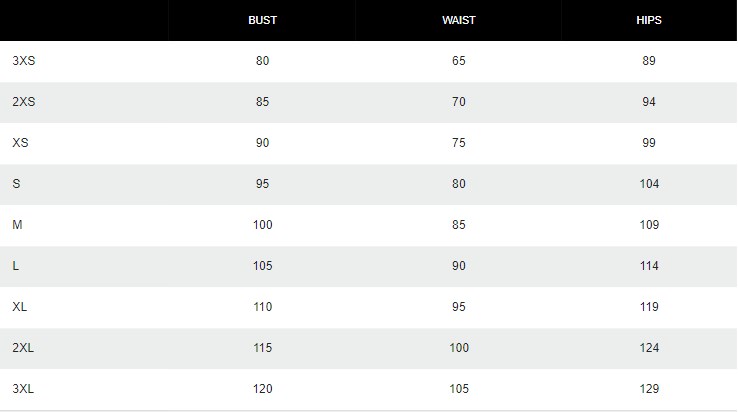This screenshot has height=412, width=738.
Task: Click the BUST column header
Action: coord(262,20)
